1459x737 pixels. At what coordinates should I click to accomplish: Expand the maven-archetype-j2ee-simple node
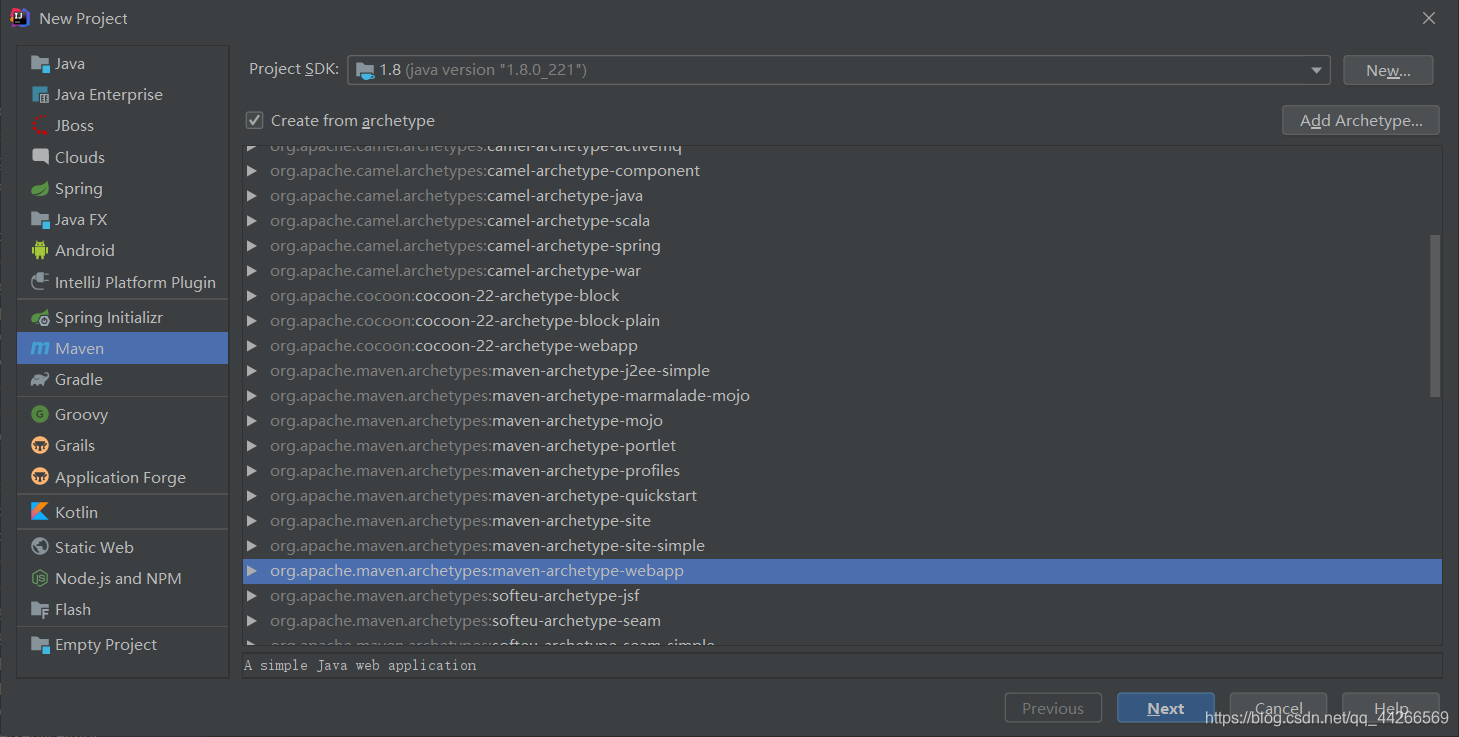point(252,371)
